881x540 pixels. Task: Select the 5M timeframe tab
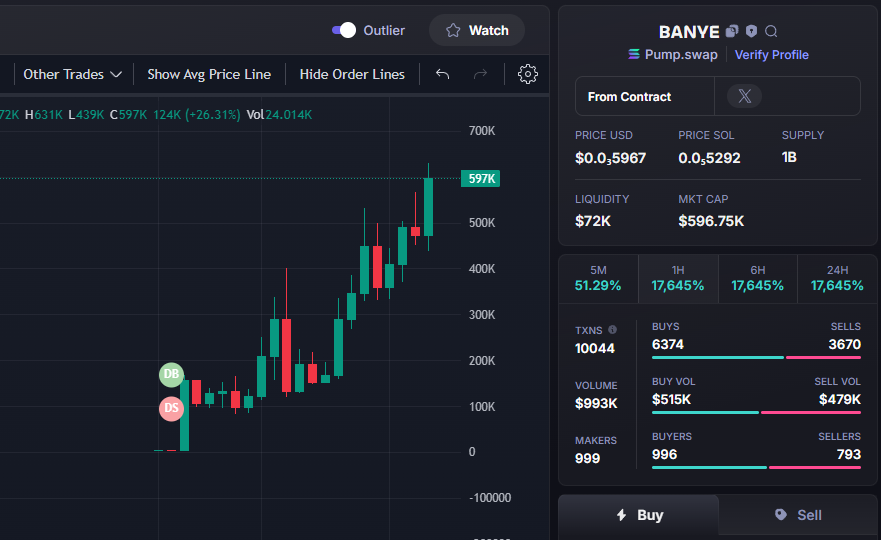point(598,279)
